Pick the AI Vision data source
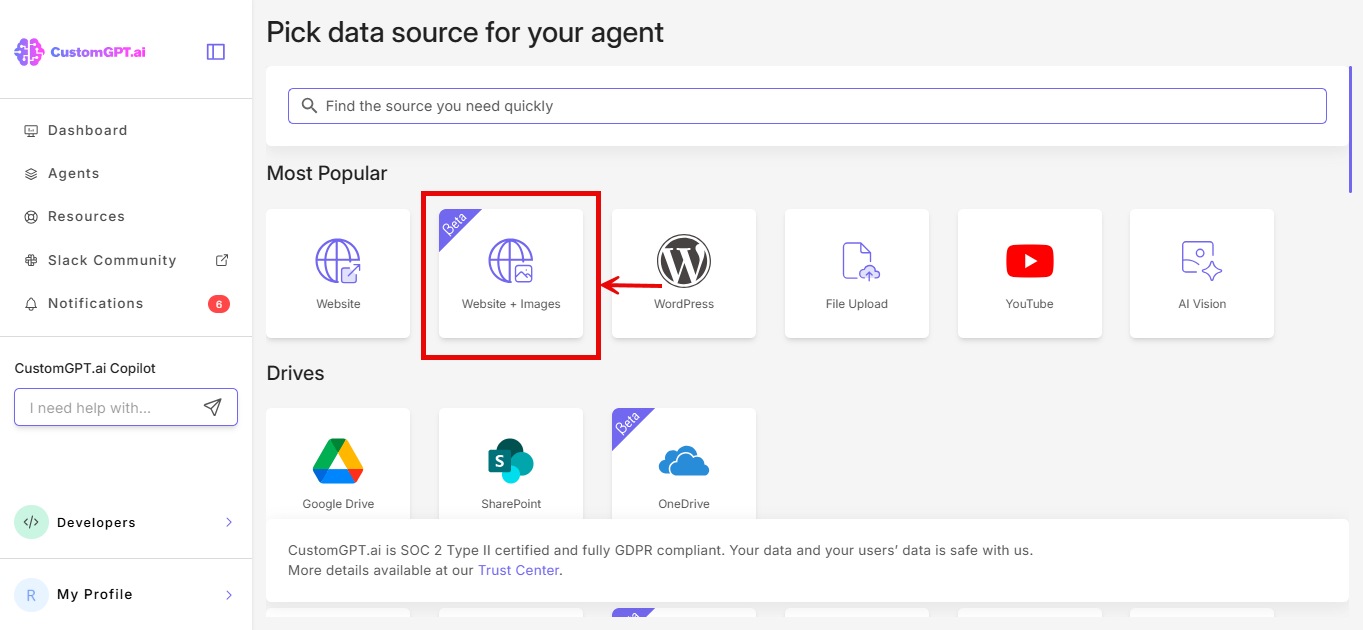 pyautogui.click(x=1202, y=273)
